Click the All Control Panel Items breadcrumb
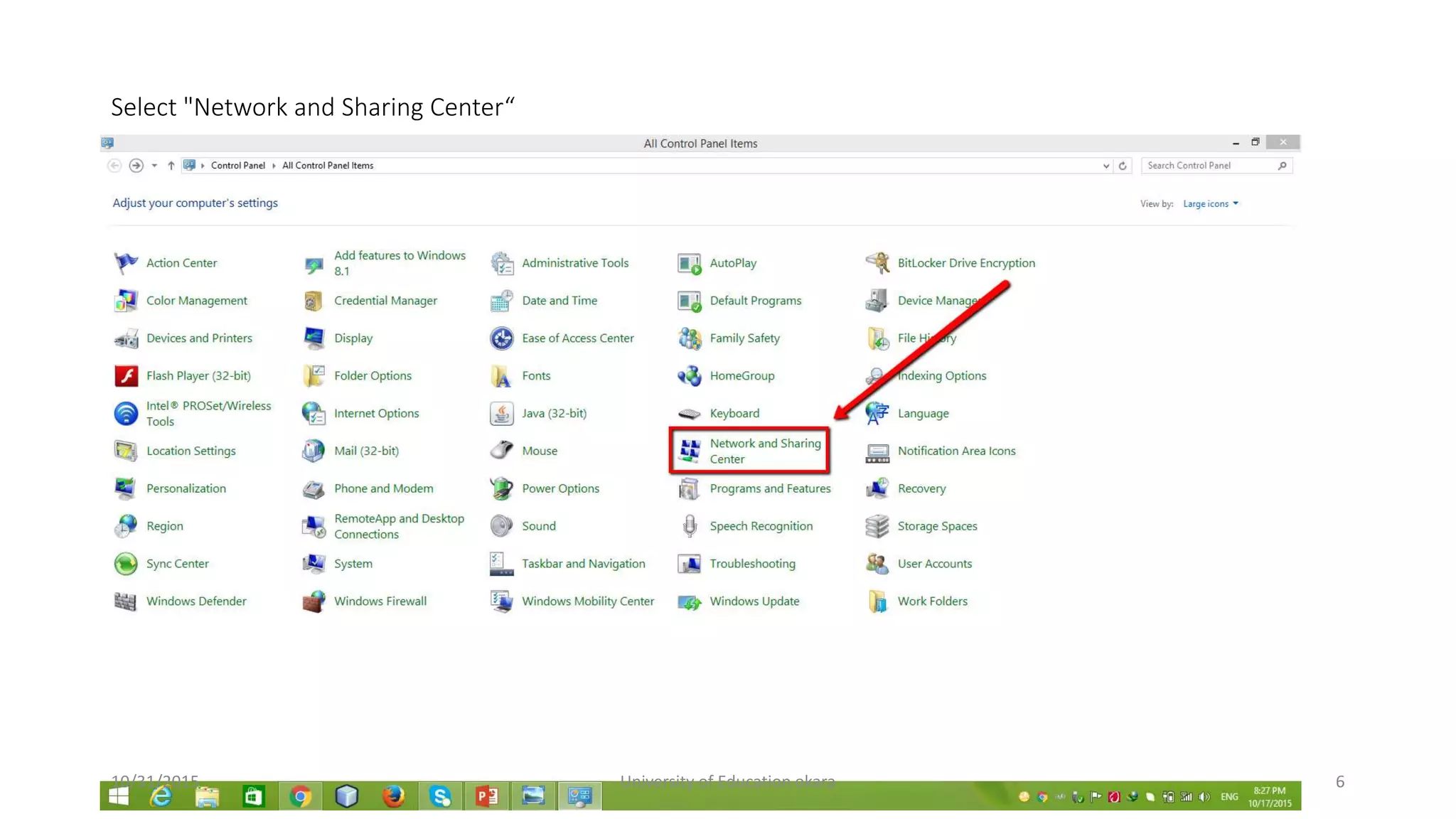This screenshot has width=1456, height=819. point(328,166)
